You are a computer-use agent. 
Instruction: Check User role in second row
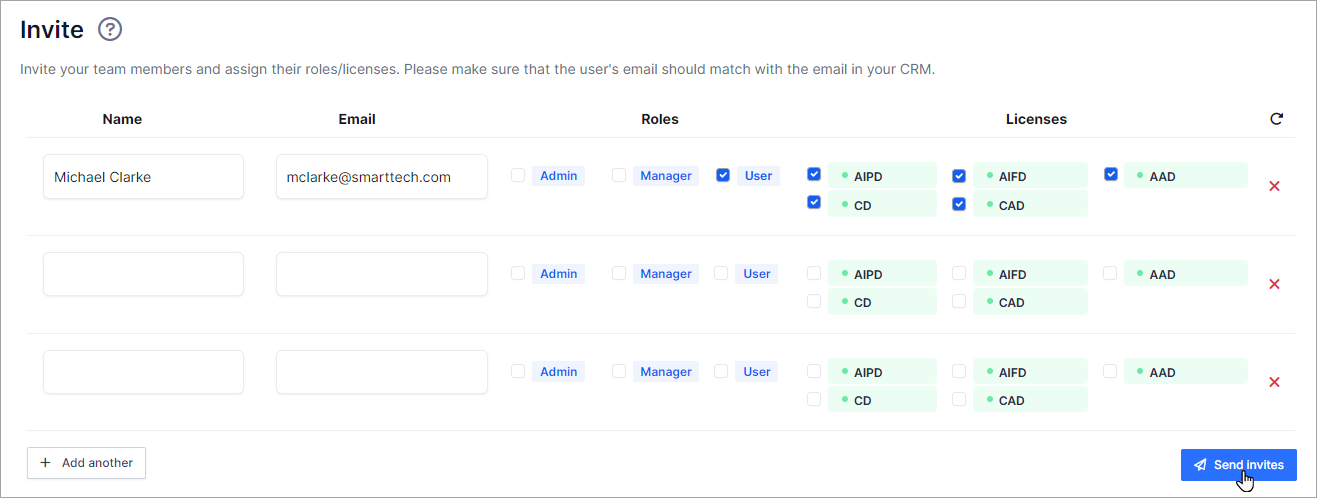(721, 273)
